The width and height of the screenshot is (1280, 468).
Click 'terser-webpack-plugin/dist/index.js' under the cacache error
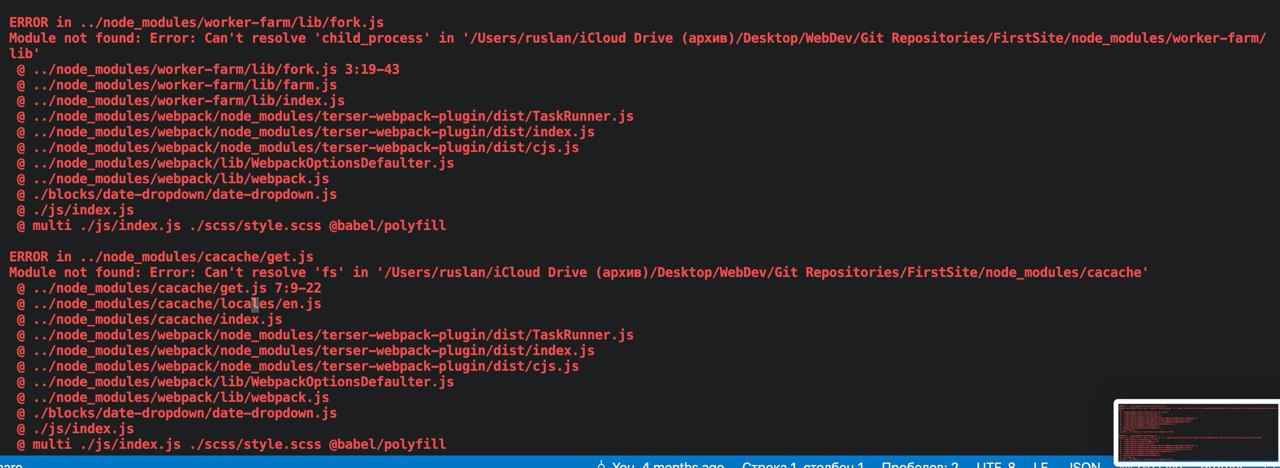305,351
